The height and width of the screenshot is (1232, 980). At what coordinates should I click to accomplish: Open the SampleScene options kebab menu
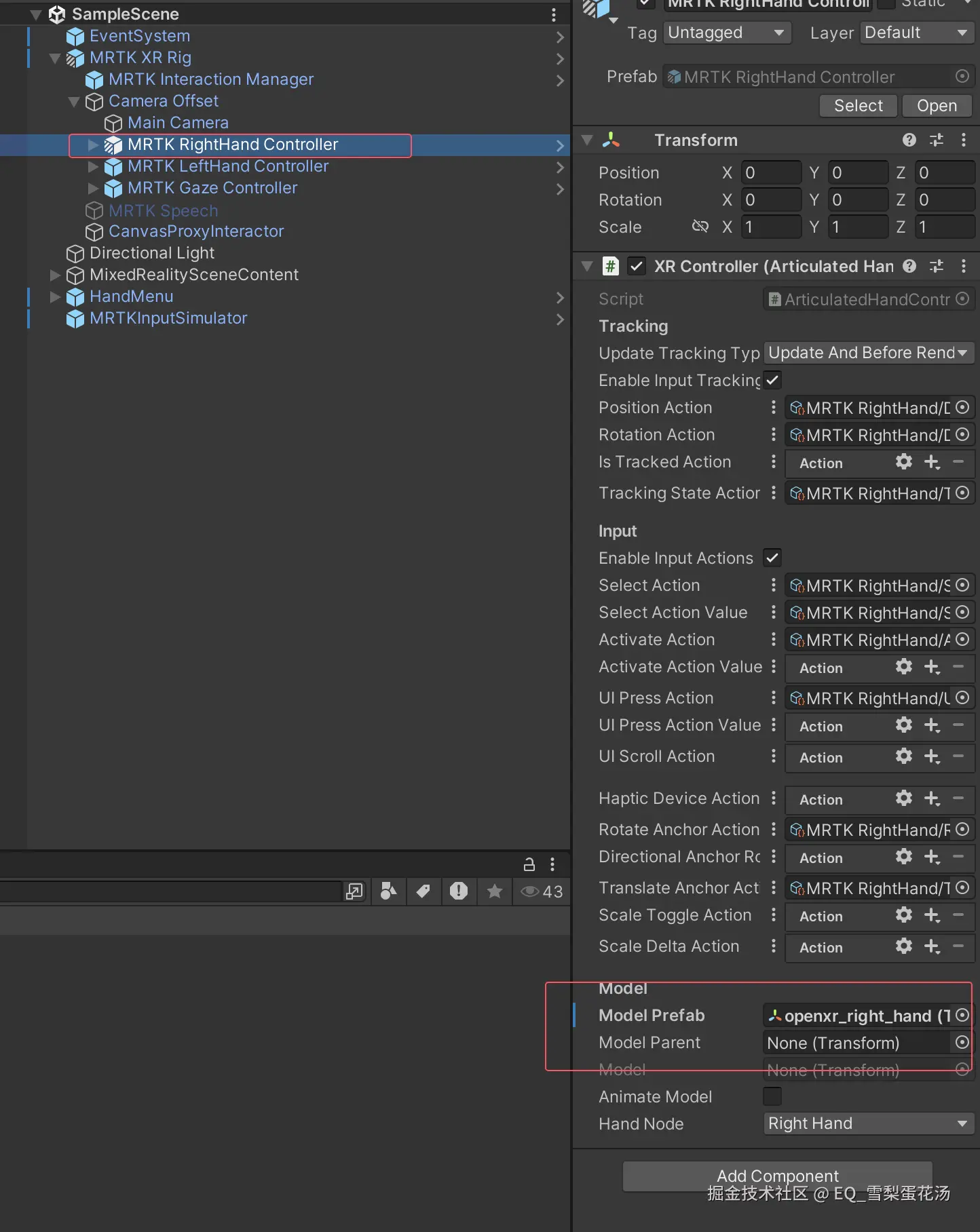pyautogui.click(x=554, y=14)
